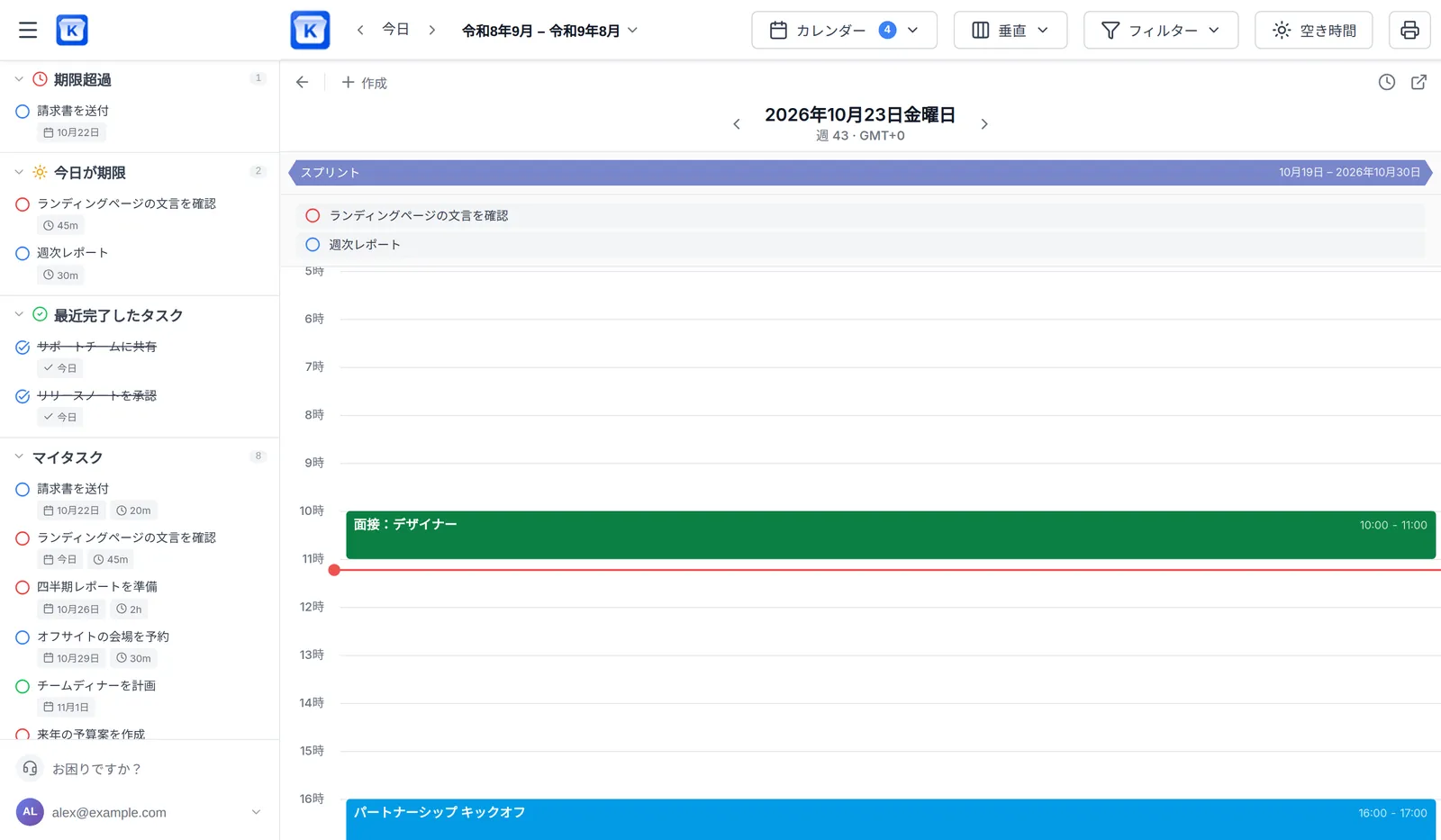Go to previous period in top toolbar
Image resolution: width=1441 pixels, height=840 pixels.
coord(360,30)
